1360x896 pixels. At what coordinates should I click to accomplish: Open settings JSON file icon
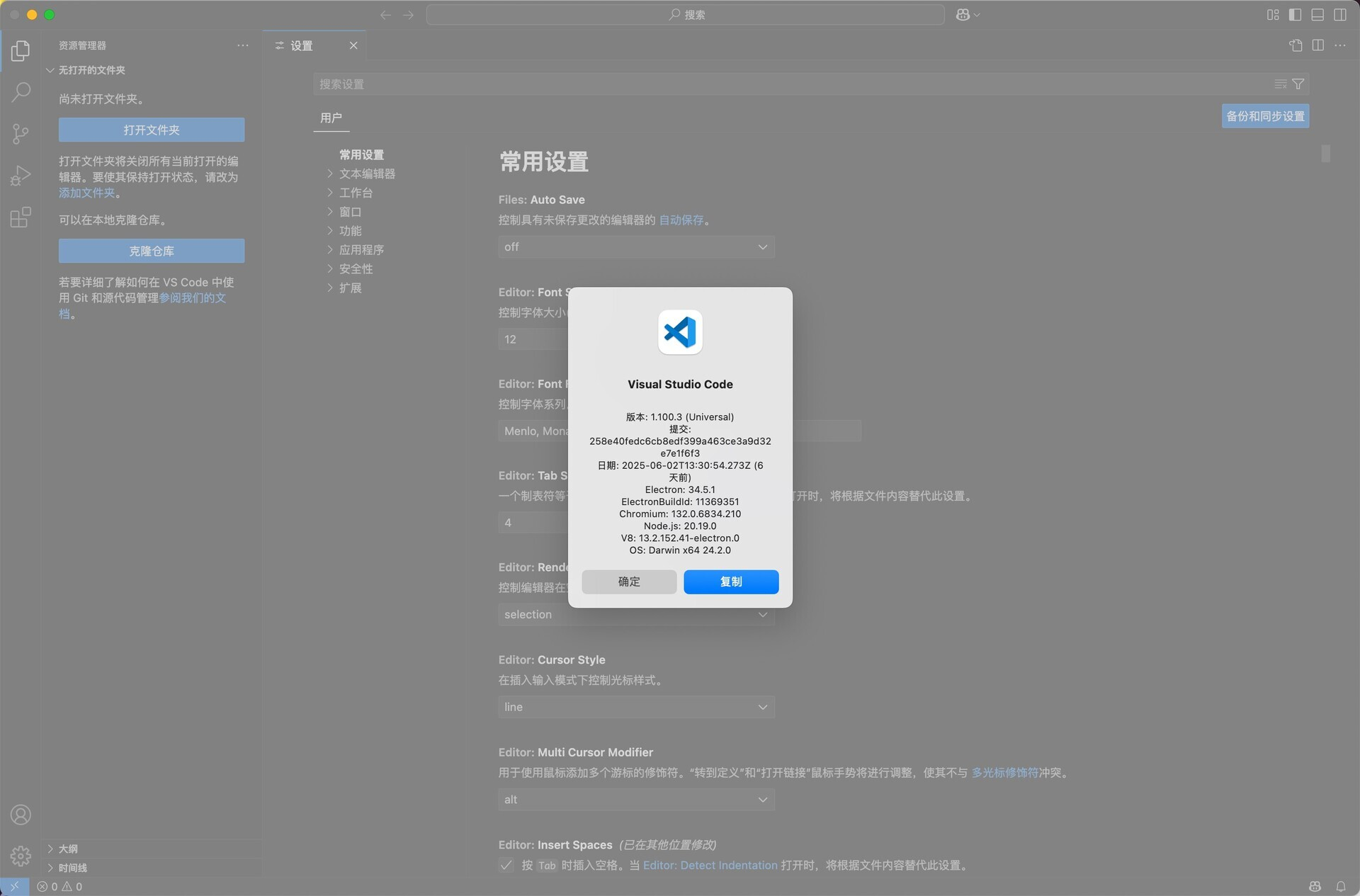(x=1296, y=45)
